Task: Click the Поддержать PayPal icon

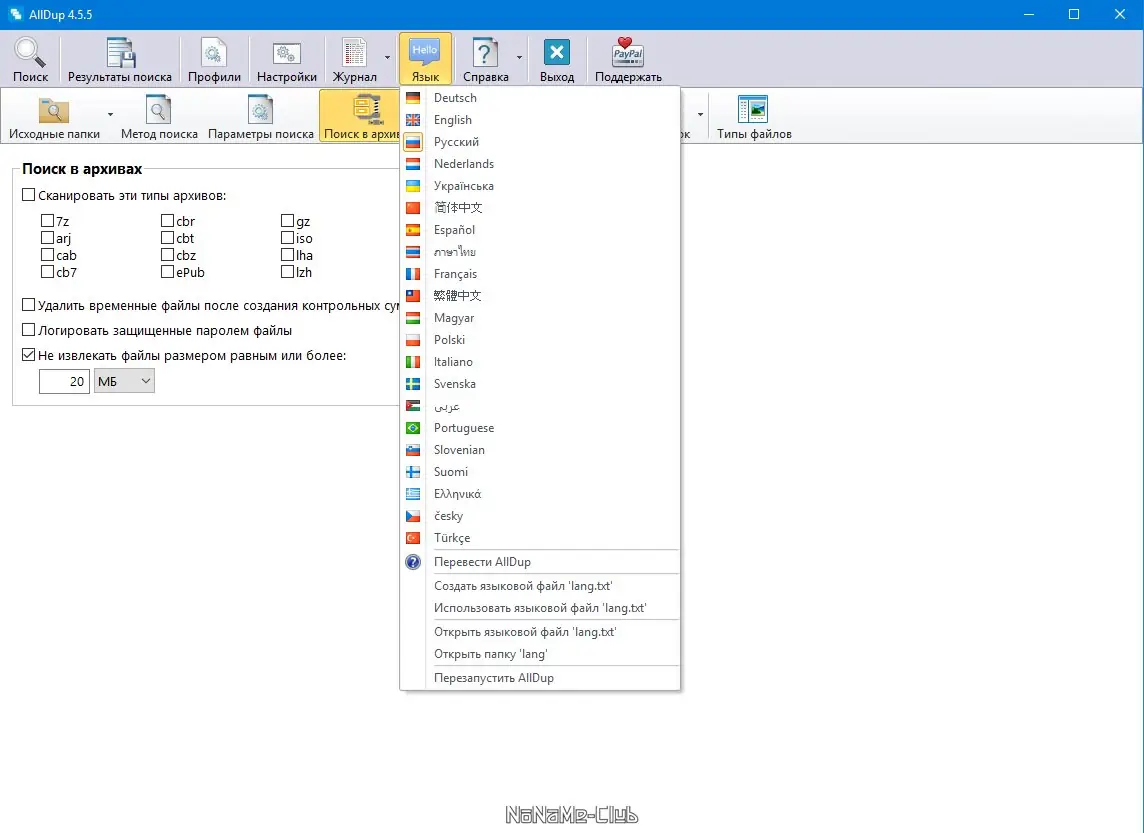Action: click(x=627, y=53)
